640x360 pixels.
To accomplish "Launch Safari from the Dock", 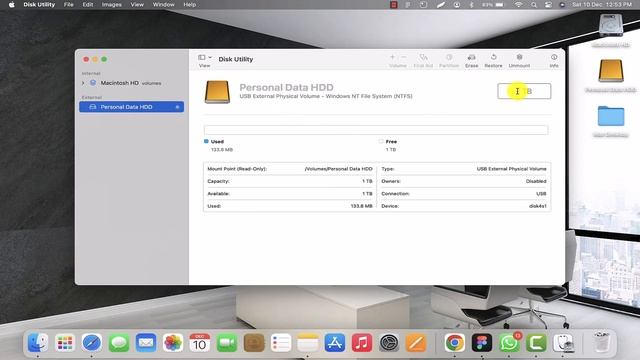I will (x=91, y=342).
